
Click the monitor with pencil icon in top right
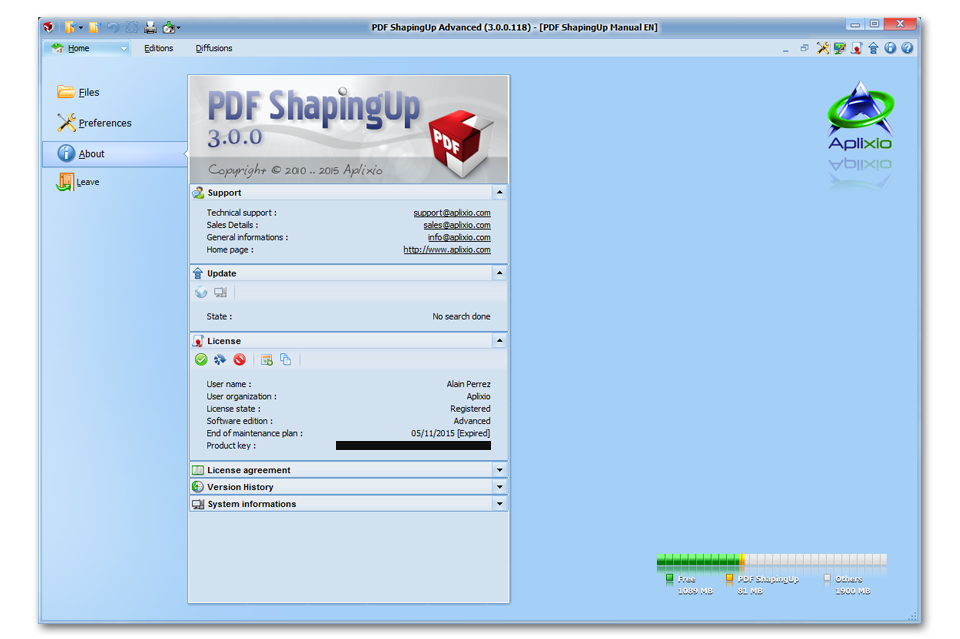point(840,48)
